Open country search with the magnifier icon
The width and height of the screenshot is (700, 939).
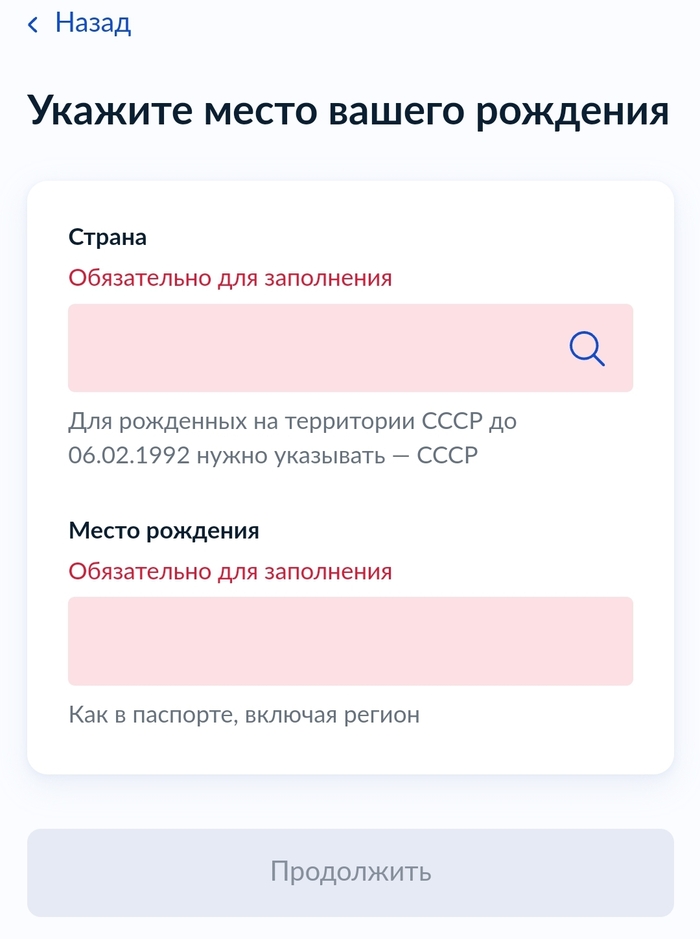(587, 348)
